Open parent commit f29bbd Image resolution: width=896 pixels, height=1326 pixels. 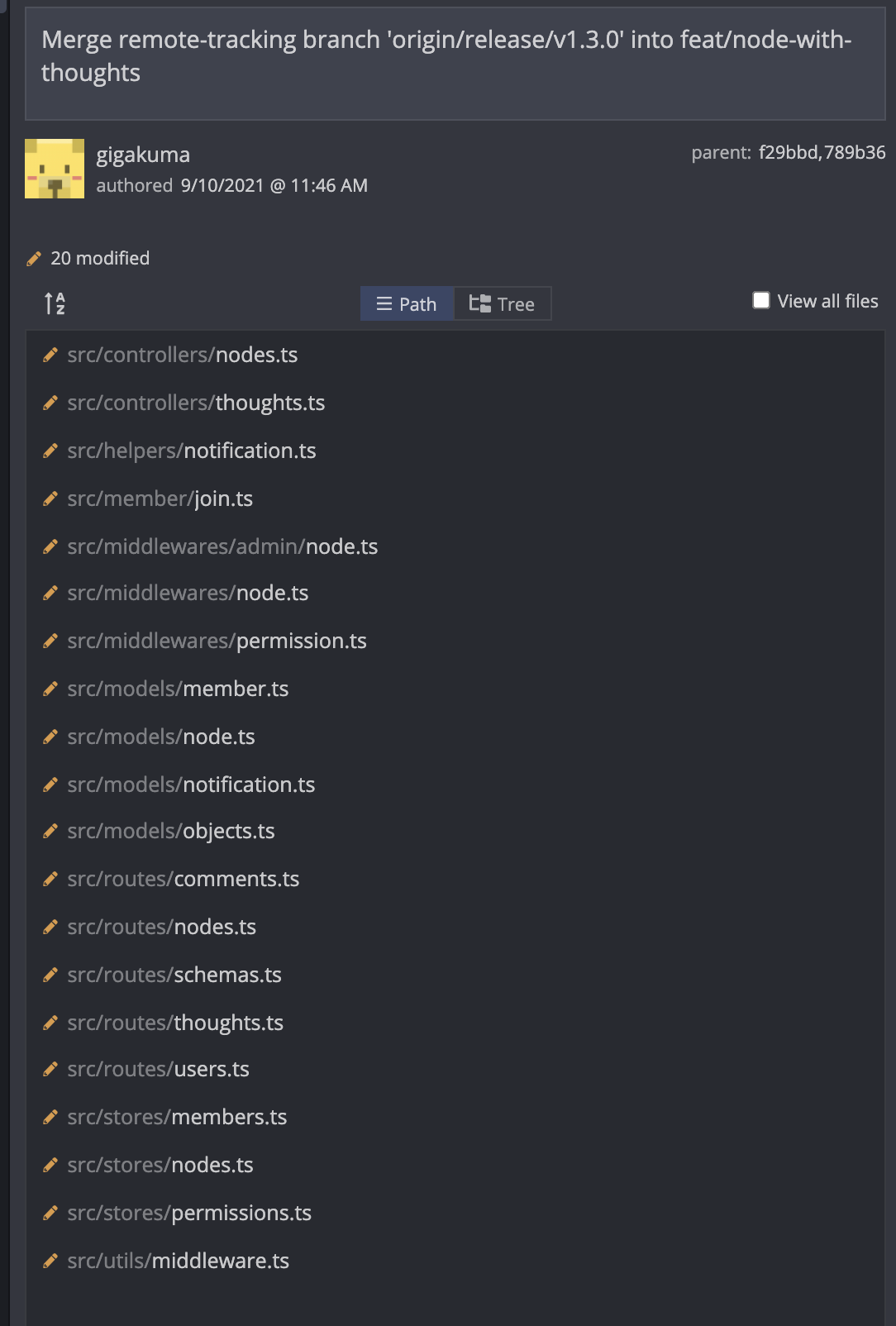tap(788, 152)
